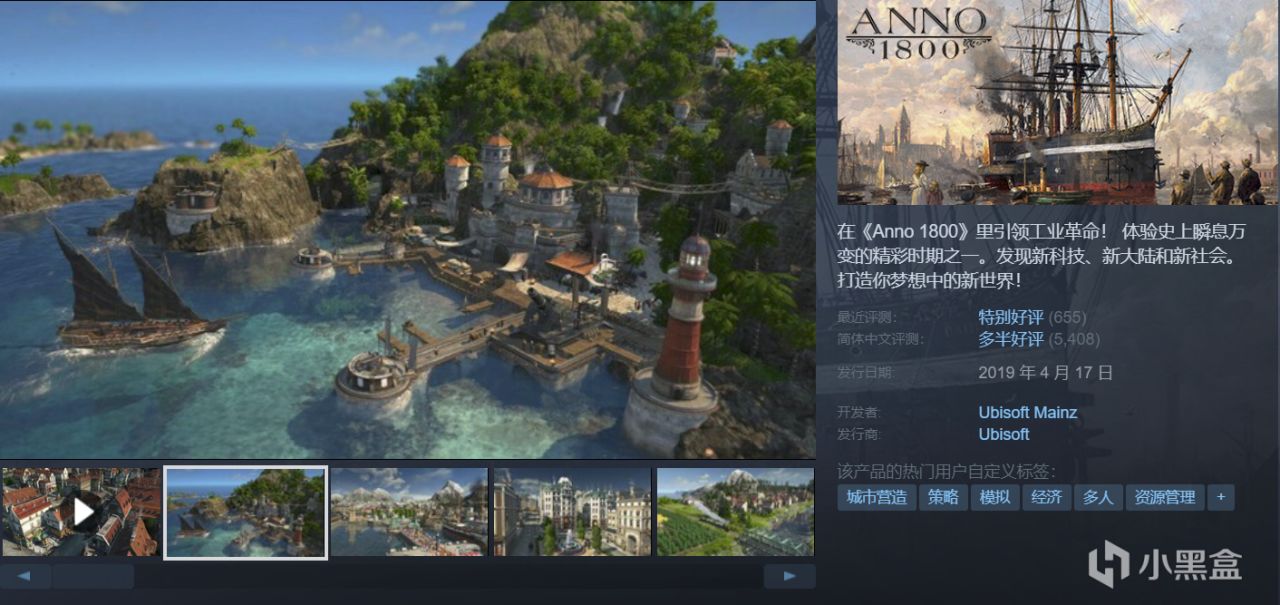1280x605 pixels.
Task: Open publisher Ubisoft link
Action: pyautogui.click(x=1004, y=434)
